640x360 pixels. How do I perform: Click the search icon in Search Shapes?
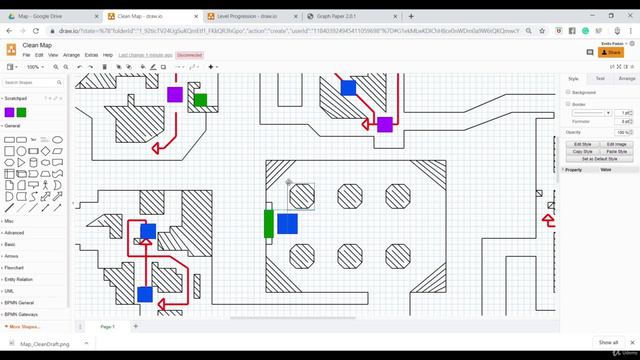(59, 82)
